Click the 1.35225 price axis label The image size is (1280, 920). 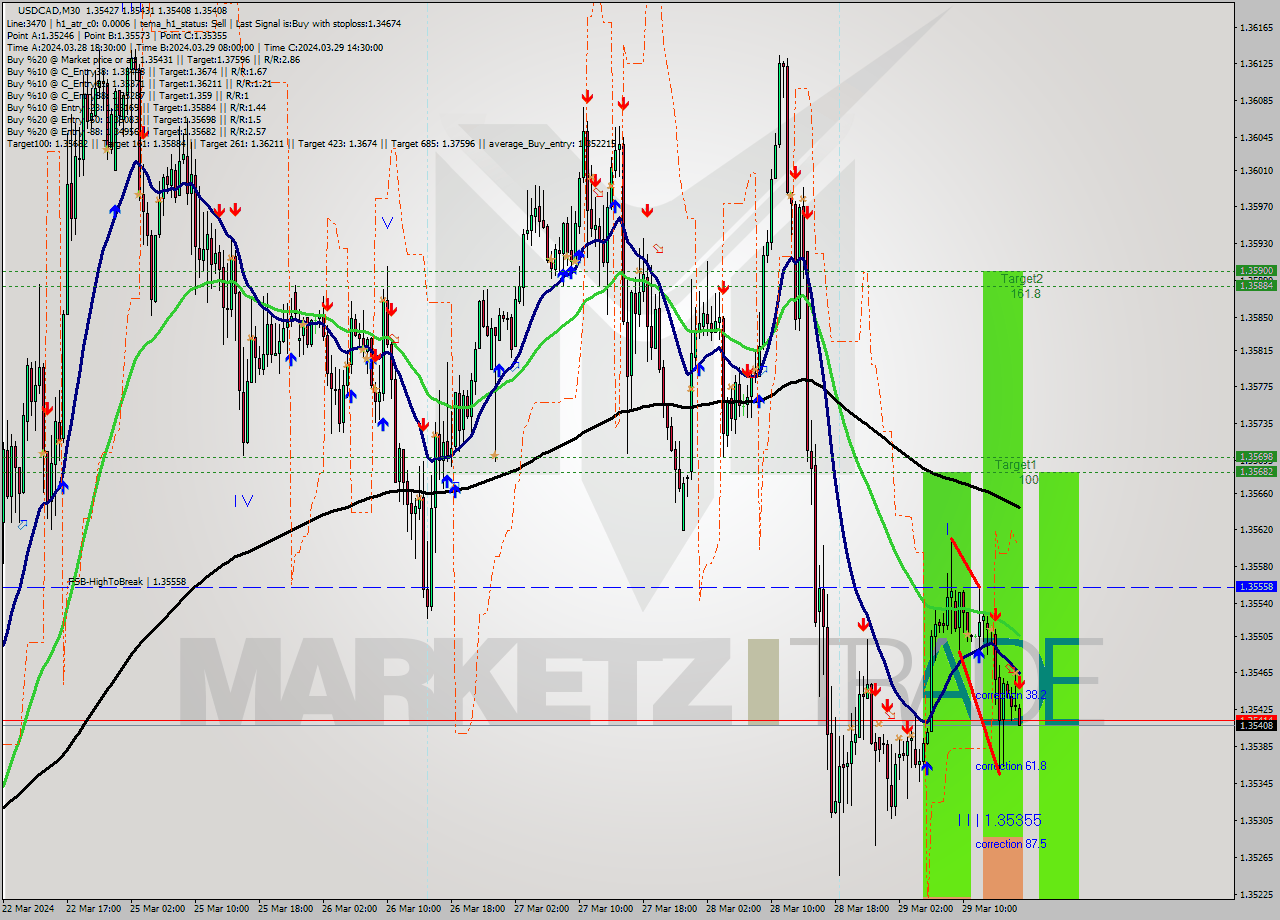tap(1256, 895)
